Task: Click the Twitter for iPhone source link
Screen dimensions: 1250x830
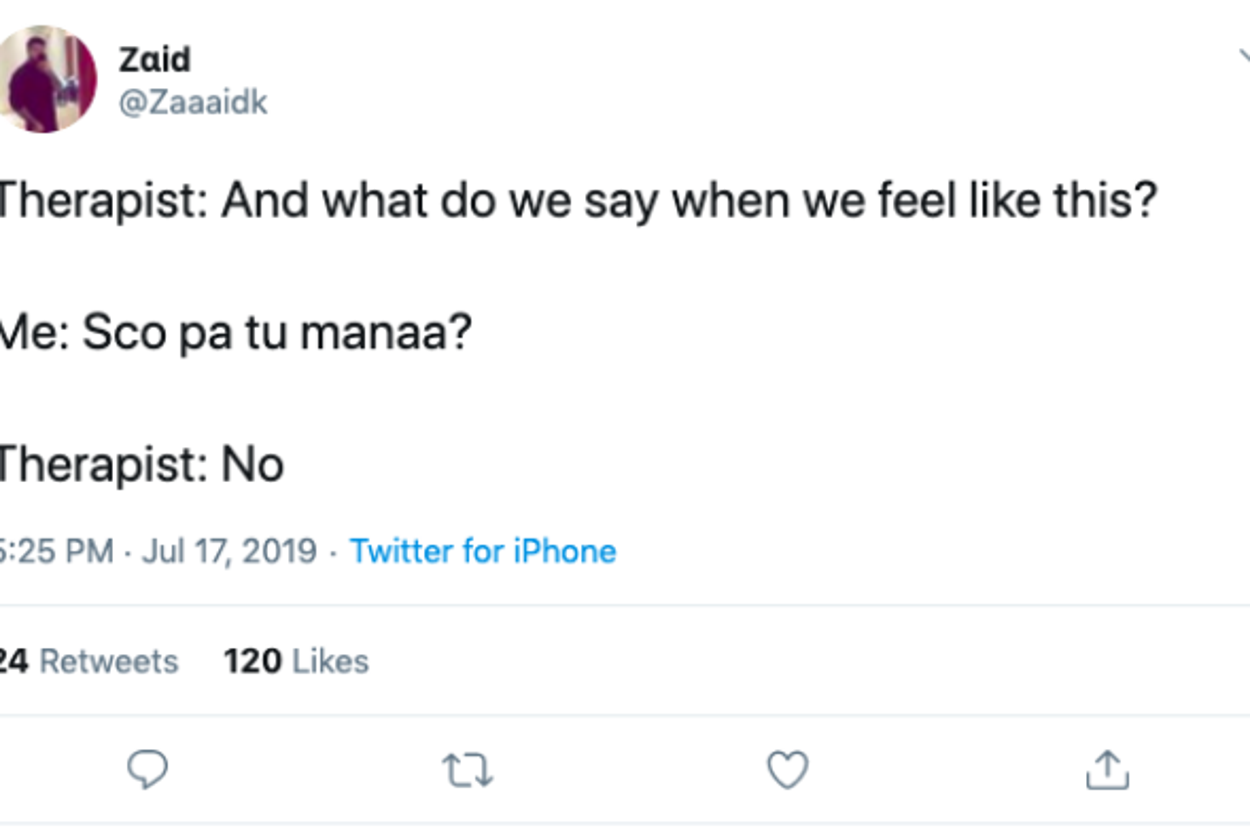Action: coord(483,551)
